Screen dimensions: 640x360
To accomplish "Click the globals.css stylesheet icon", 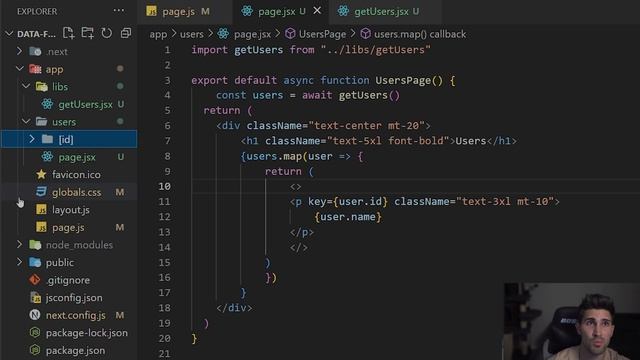I will coord(41,192).
